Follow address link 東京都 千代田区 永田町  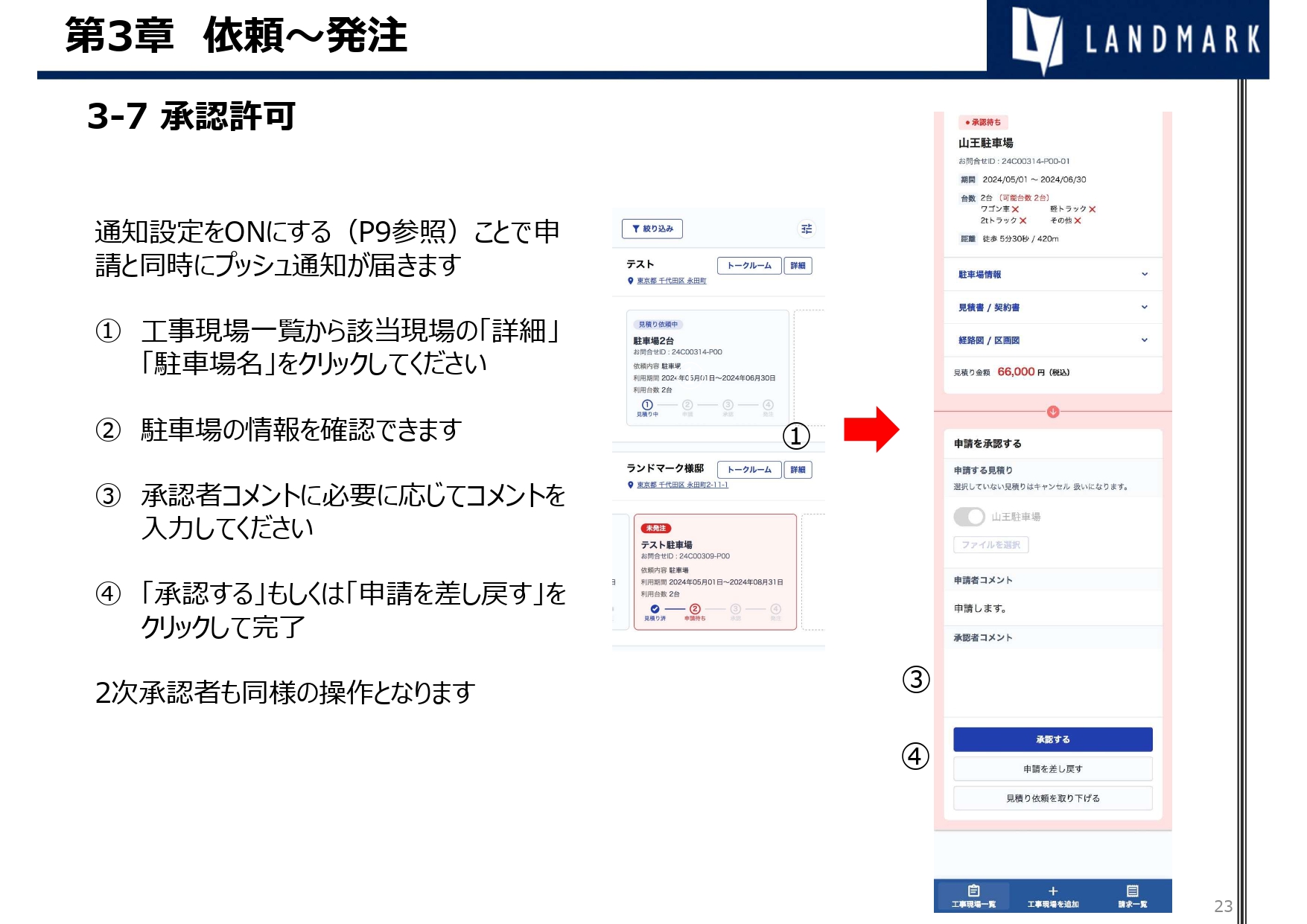coord(671,281)
